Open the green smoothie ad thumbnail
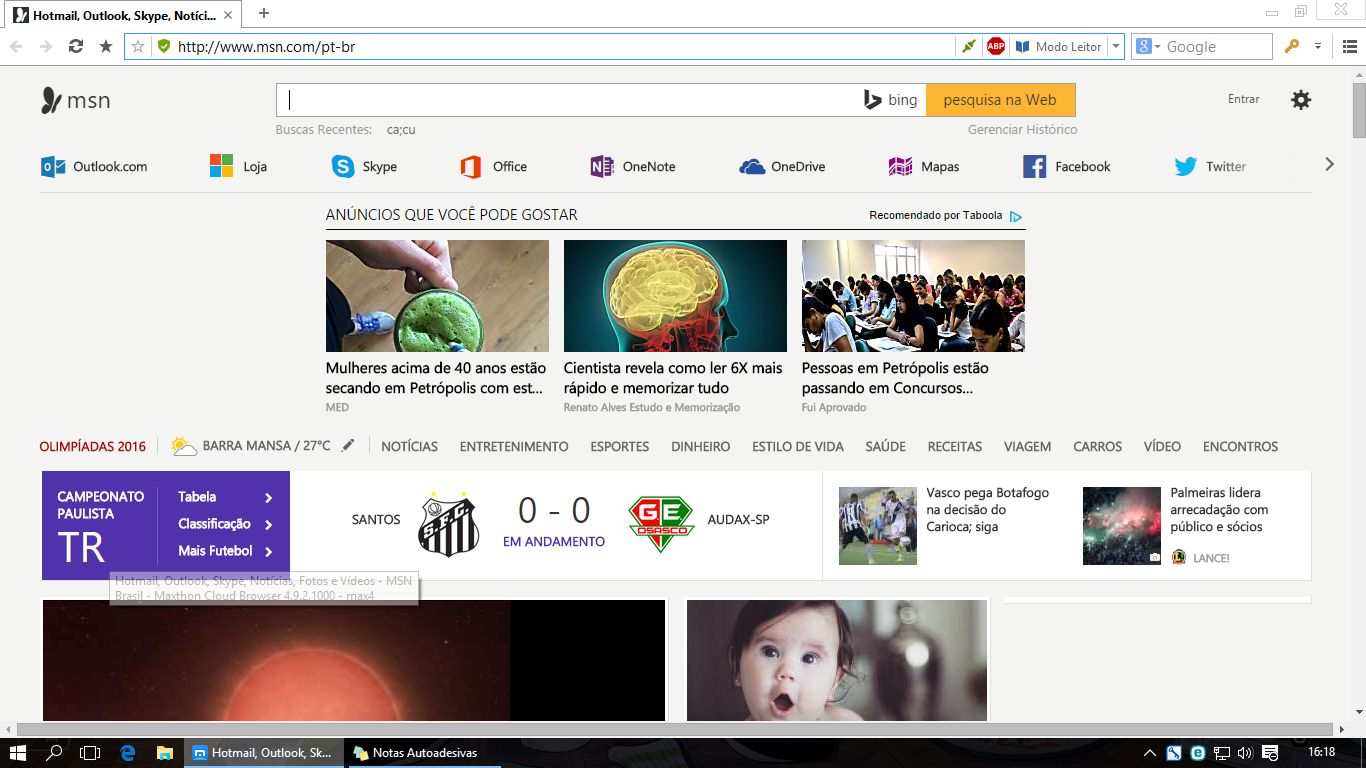The image size is (1366, 768). coord(437,296)
